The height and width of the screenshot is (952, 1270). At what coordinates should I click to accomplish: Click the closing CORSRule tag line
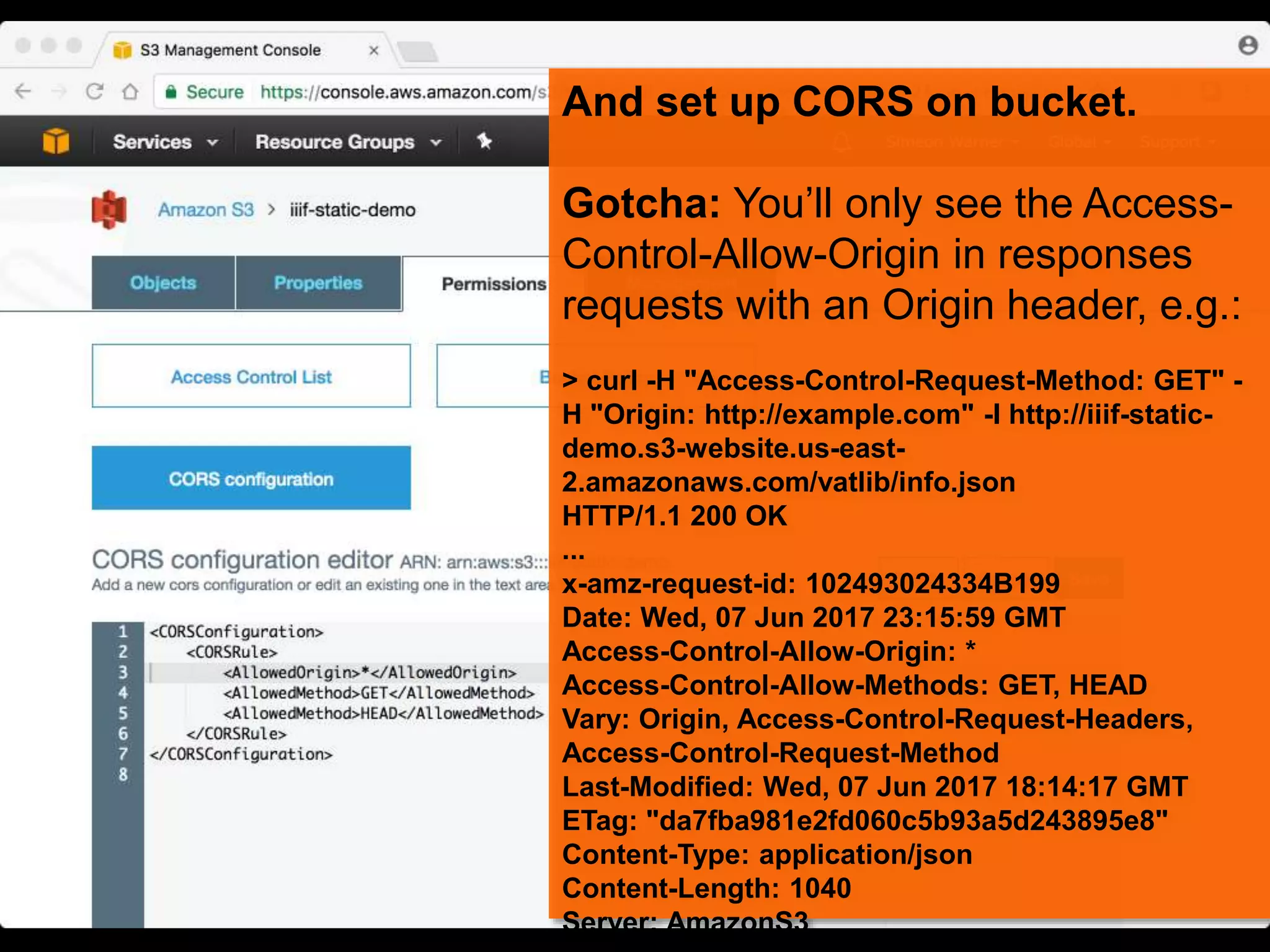point(236,734)
